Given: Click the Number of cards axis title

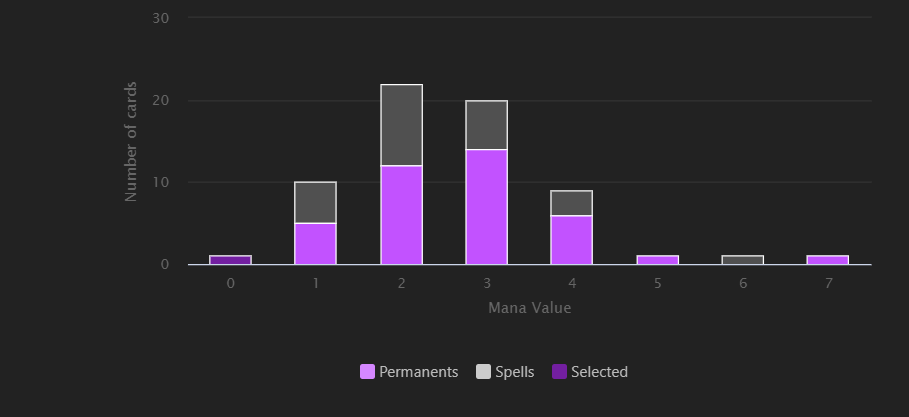Looking at the screenshot, I should tap(131, 141).
